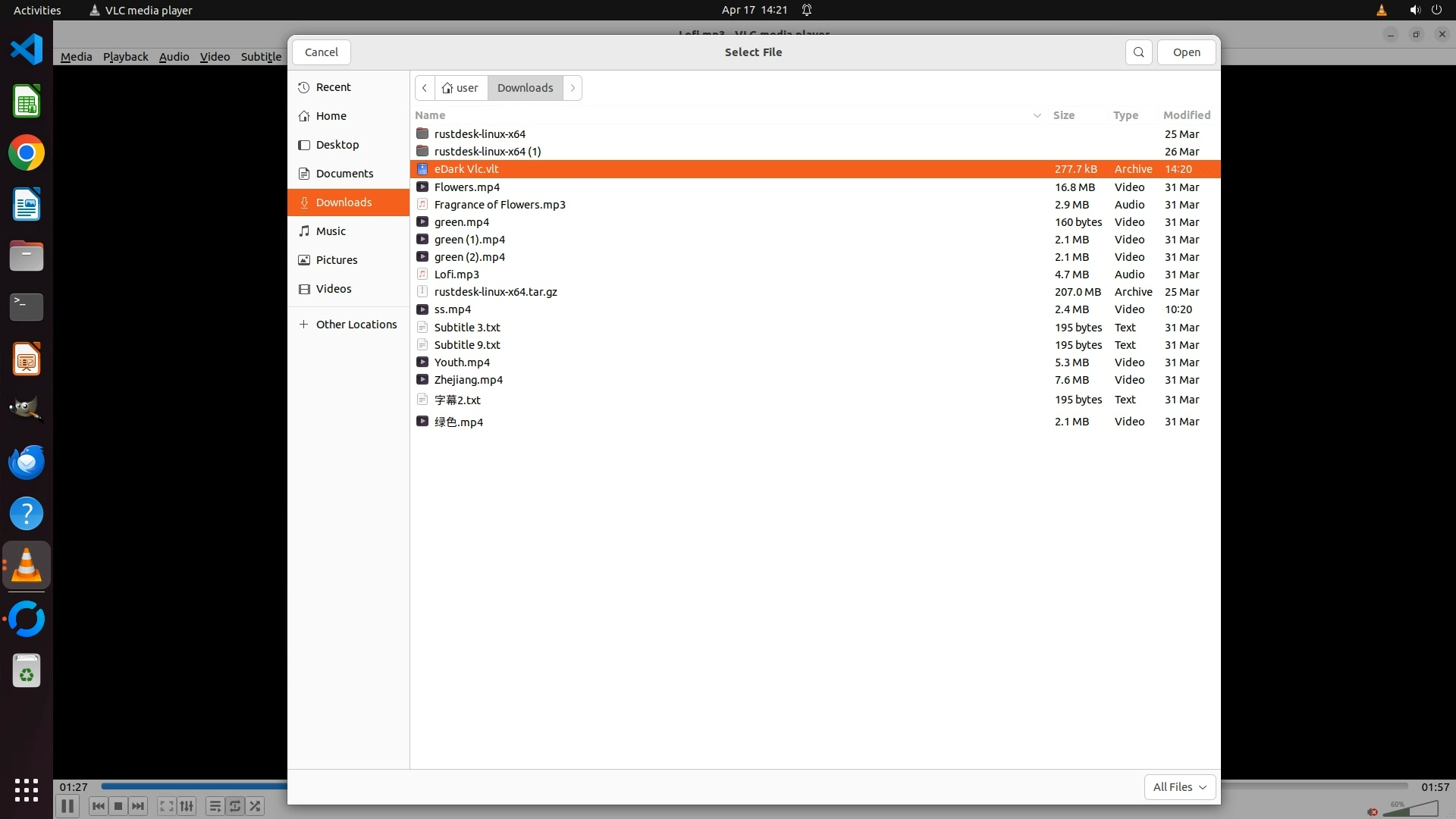Open the Playback menu in VLC
The width and height of the screenshot is (1456, 819).
point(125,57)
